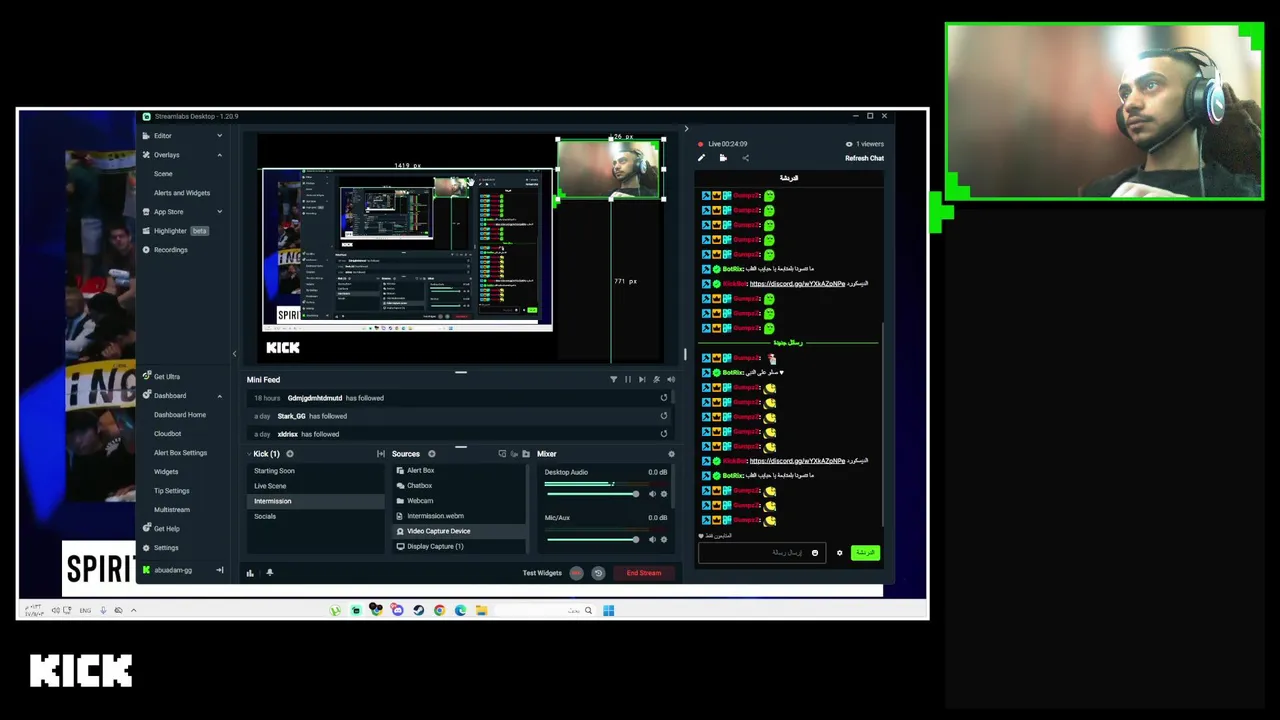This screenshot has width=1280, height=720.
Task: Replay the xldrisx follow alert
Action: point(663,434)
